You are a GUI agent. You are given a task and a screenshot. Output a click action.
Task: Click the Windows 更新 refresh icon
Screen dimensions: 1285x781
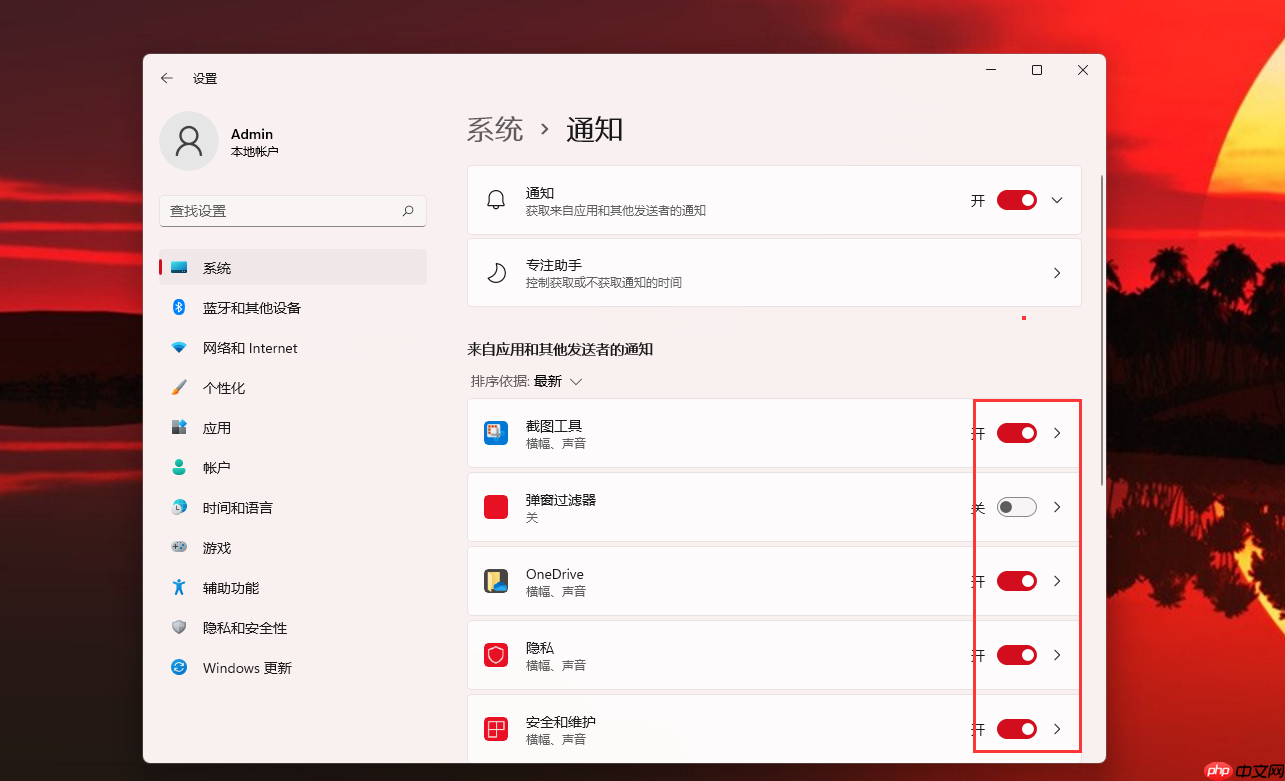[x=179, y=668]
